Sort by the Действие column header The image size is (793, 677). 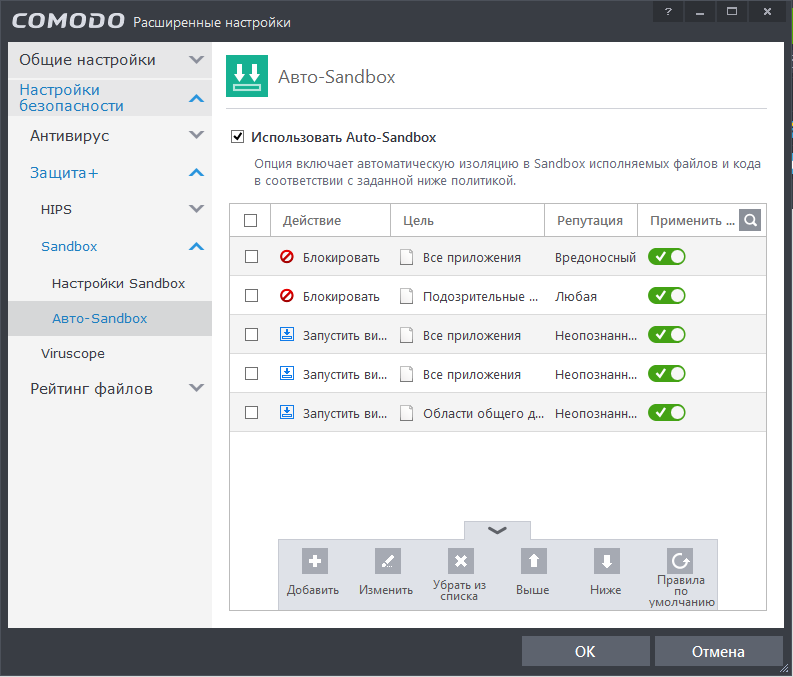(x=330, y=220)
